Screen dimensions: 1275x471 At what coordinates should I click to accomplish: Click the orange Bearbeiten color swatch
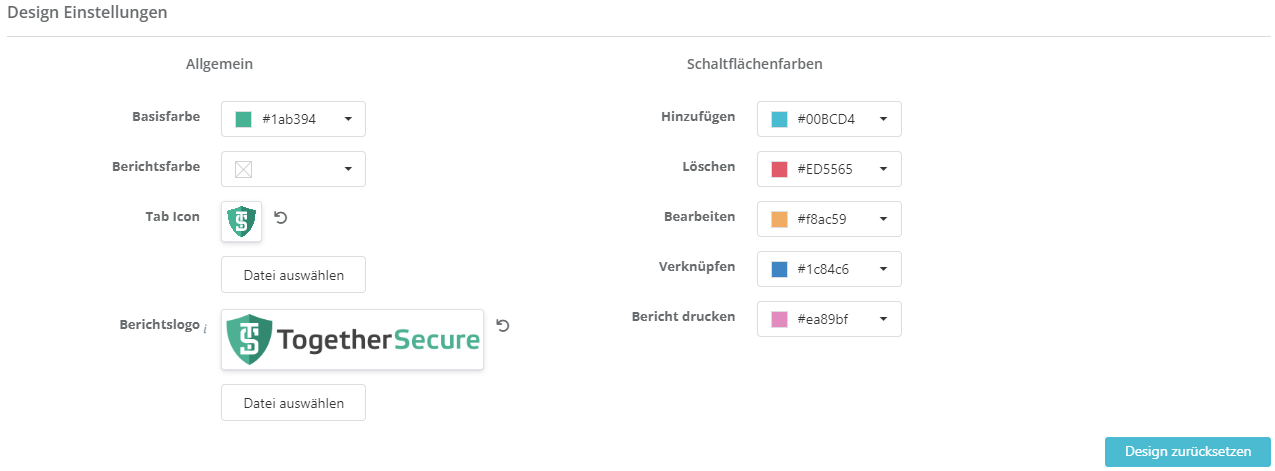(779, 219)
